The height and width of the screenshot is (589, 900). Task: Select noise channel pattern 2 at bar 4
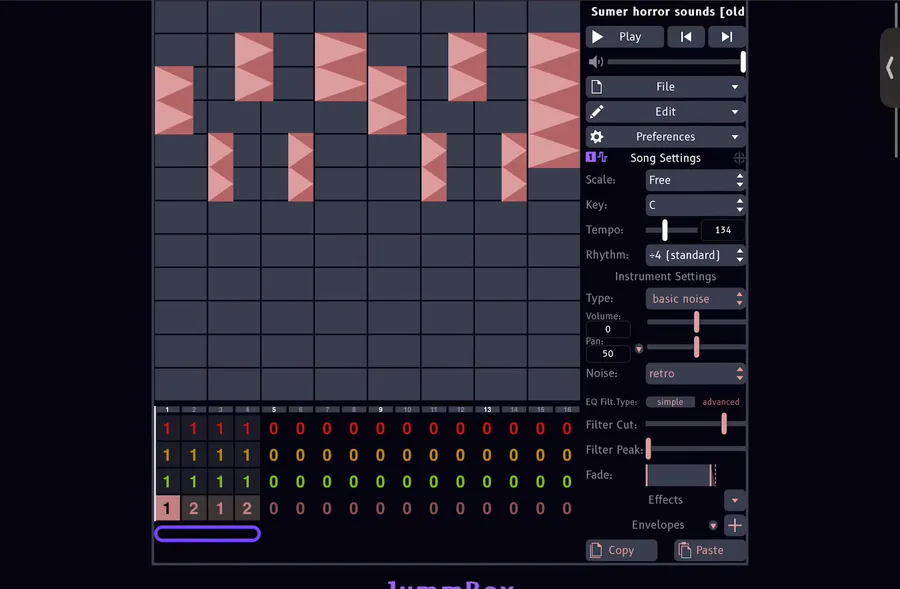(x=247, y=508)
